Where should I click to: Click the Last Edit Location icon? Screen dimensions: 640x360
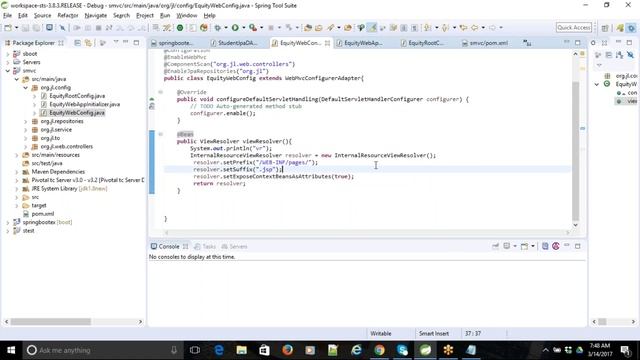(463, 28)
